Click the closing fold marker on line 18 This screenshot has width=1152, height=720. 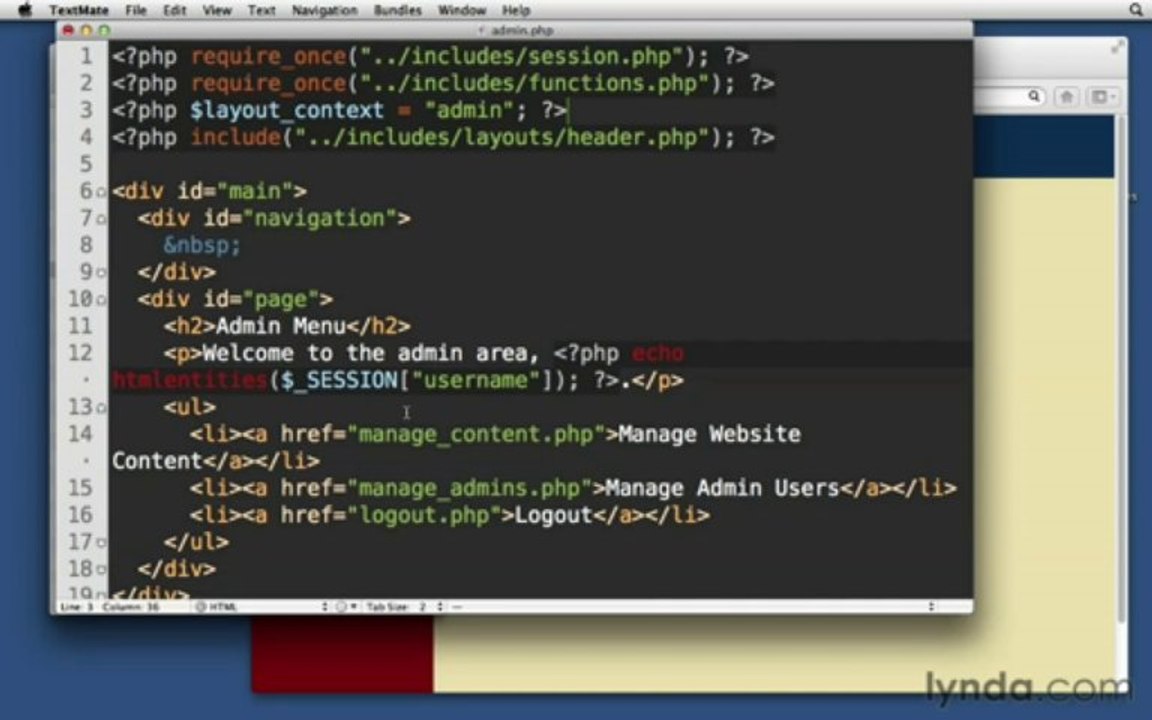[101, 570]
